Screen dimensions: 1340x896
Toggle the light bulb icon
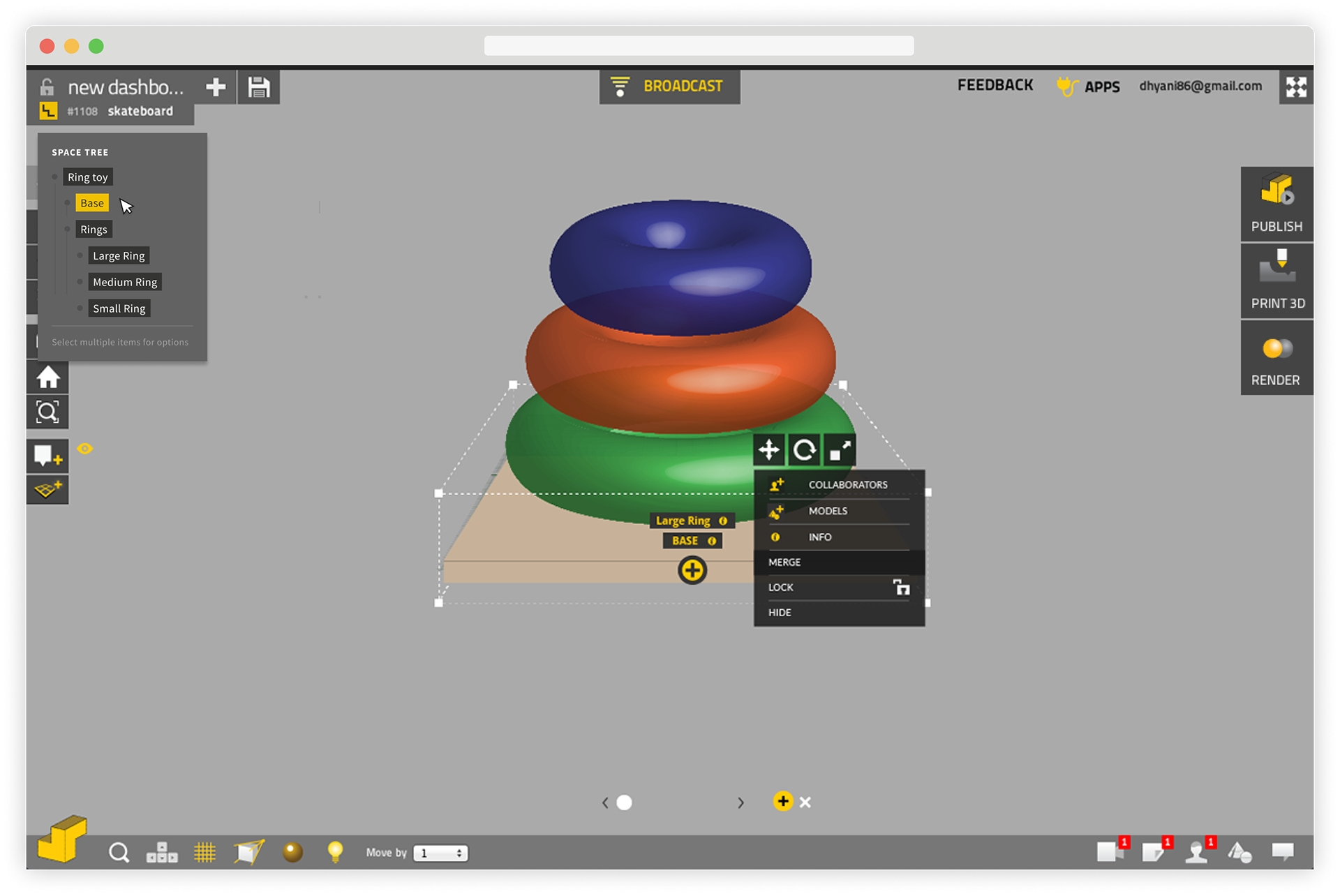tap(336, 852)
